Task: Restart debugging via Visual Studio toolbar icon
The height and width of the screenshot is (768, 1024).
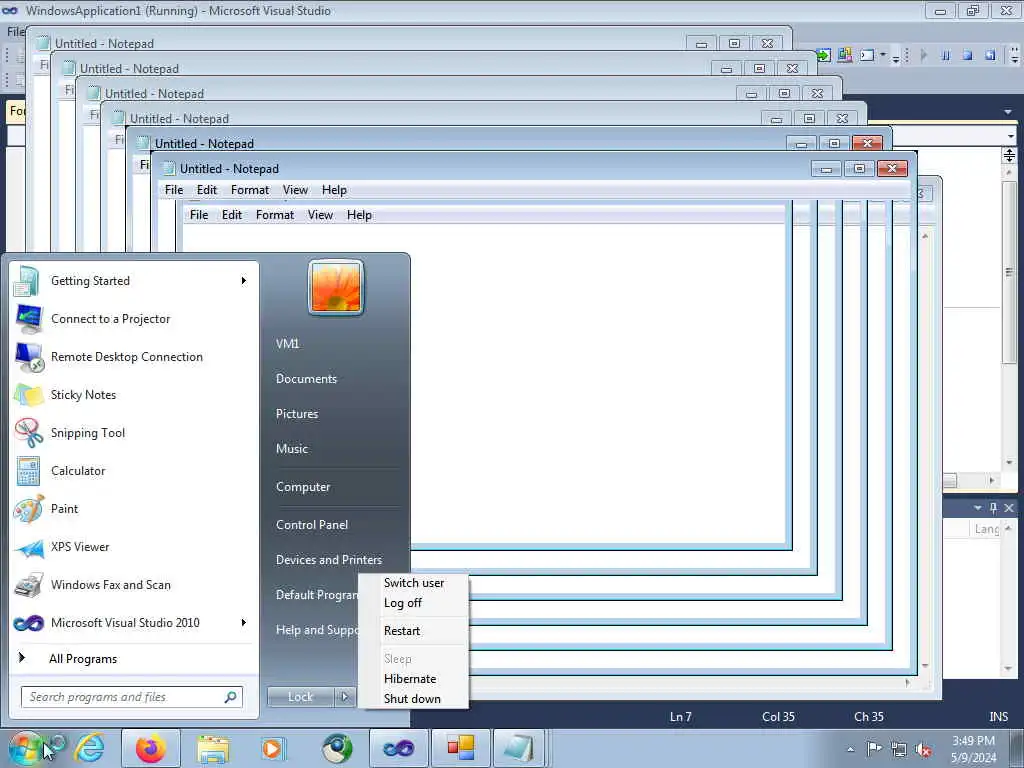Action: 990,55
